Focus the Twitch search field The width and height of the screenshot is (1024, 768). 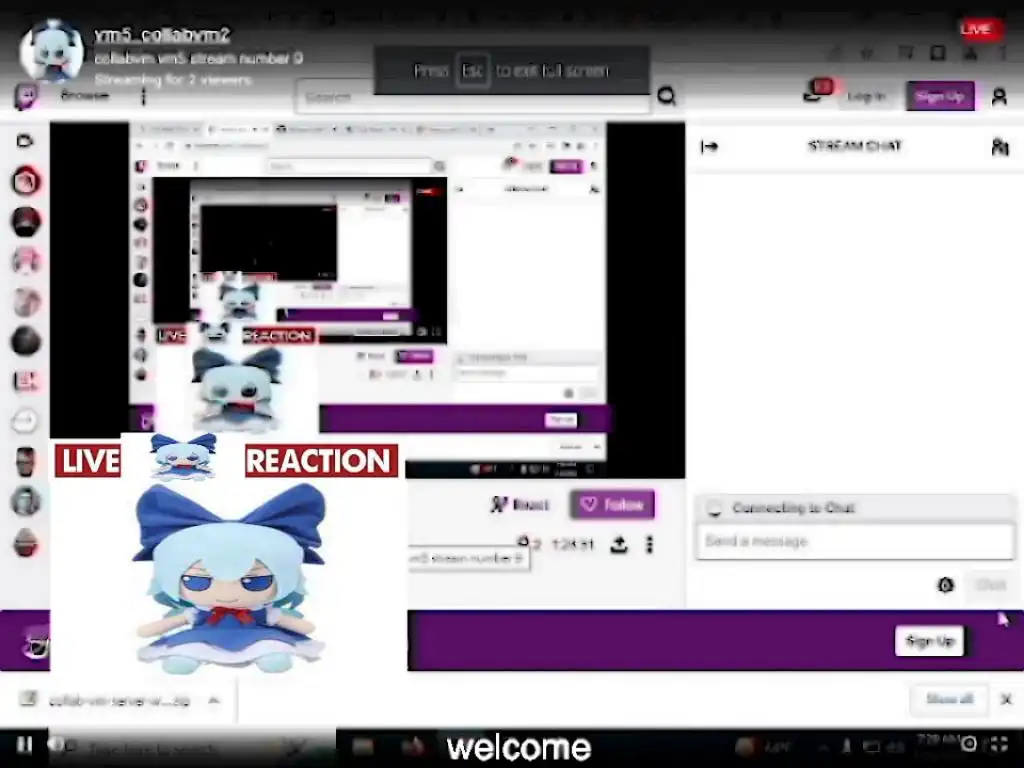(x=472, y=98)
